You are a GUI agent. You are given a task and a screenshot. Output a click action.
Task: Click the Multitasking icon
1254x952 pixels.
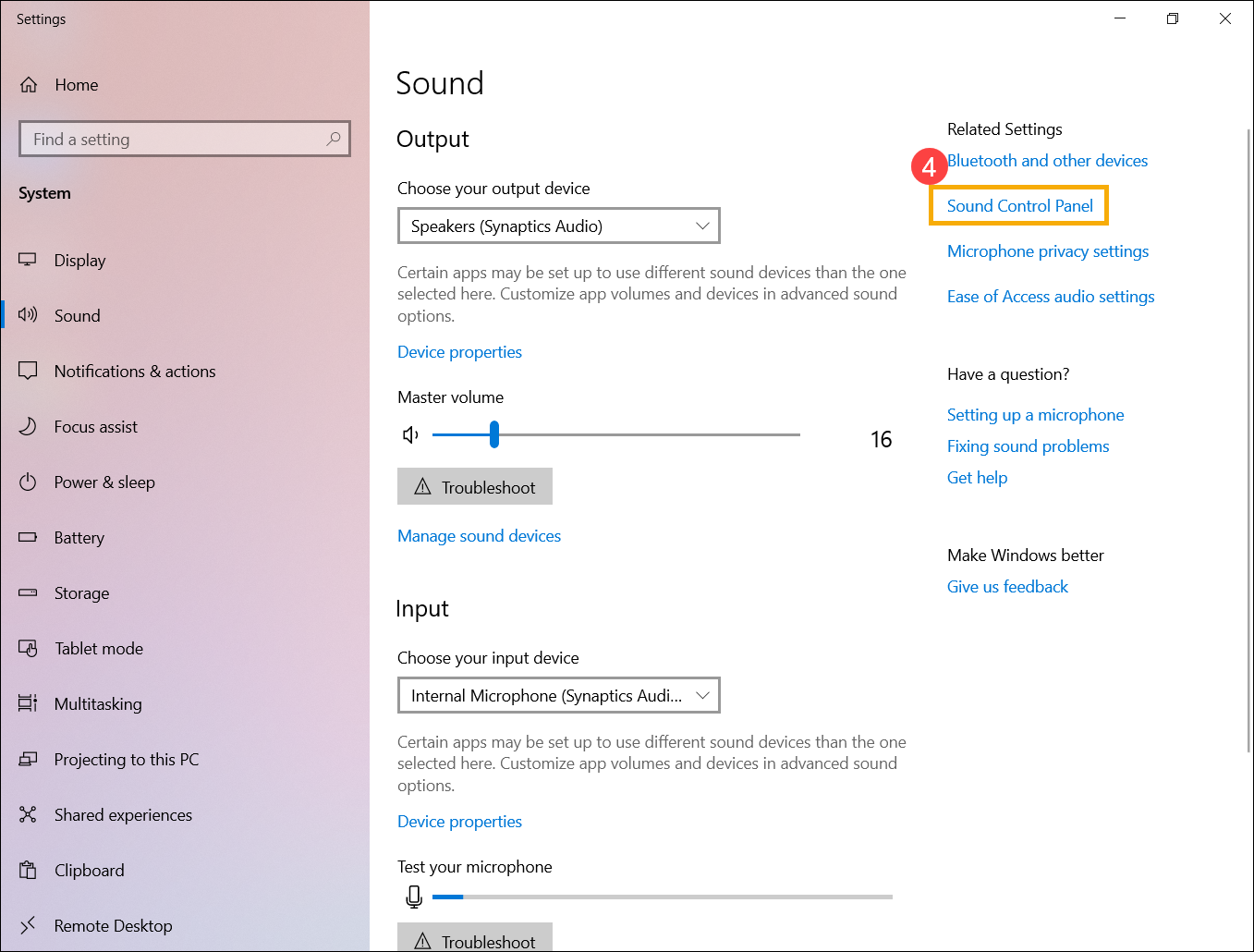(28, 703)
